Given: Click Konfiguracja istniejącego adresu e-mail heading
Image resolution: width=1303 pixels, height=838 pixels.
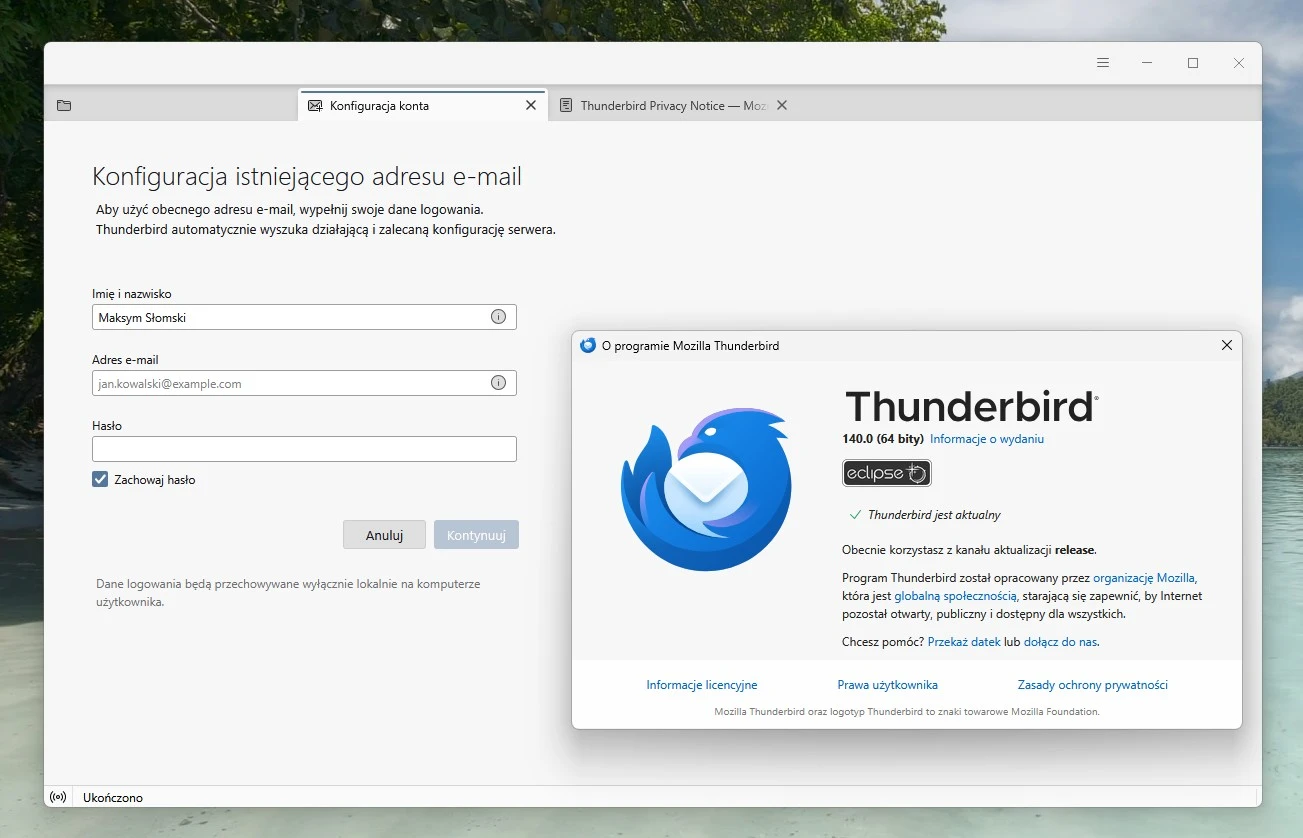Looking at the screenshot, I should [x=307, y=177].
